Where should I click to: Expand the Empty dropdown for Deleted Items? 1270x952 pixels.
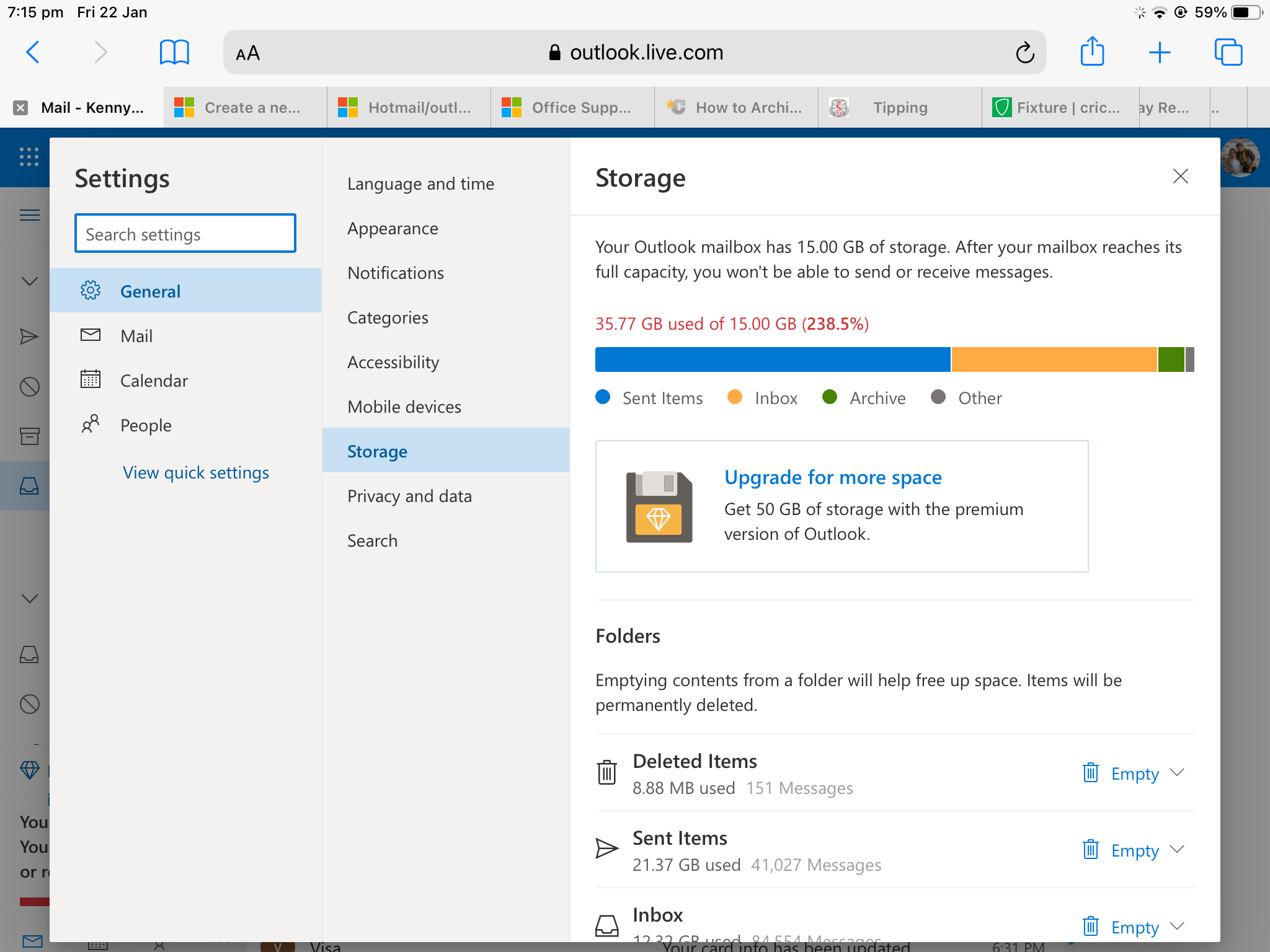[x=1177, y=773]
